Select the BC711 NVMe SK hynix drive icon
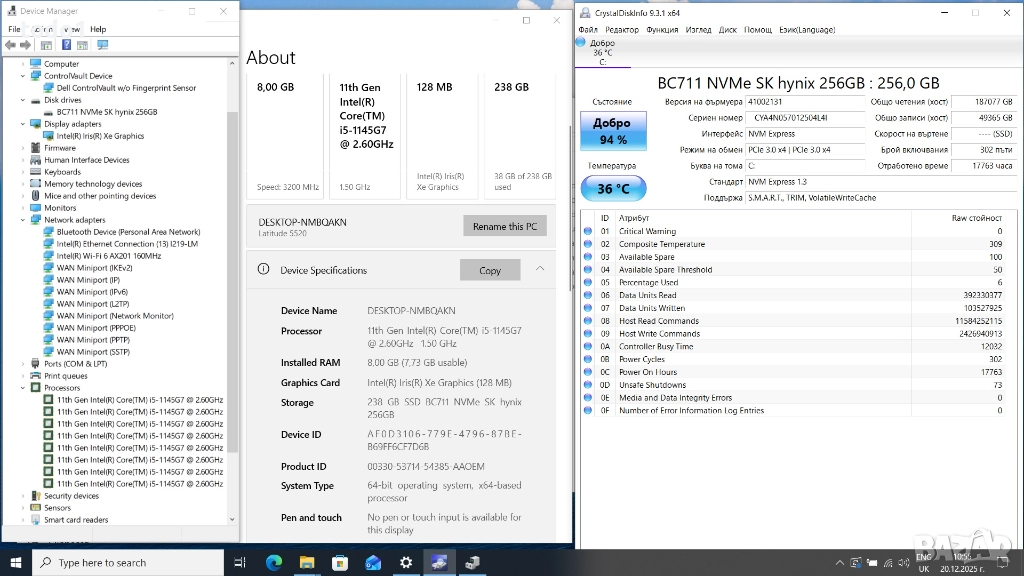1024x576 pixels. coord(48,112)
